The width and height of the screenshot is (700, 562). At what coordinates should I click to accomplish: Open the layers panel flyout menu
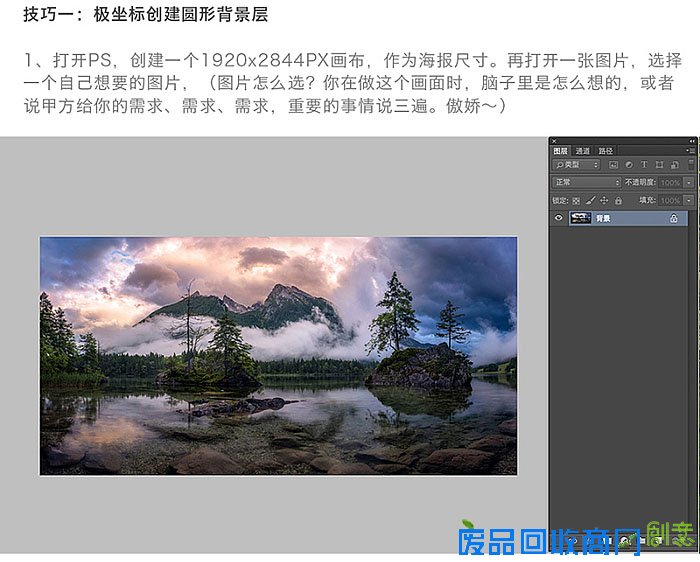tap(690, 150)
